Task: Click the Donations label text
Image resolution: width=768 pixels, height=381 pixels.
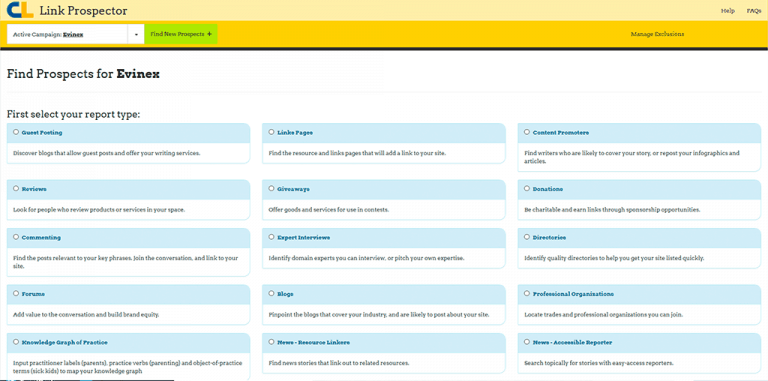Action: point(548,189)
